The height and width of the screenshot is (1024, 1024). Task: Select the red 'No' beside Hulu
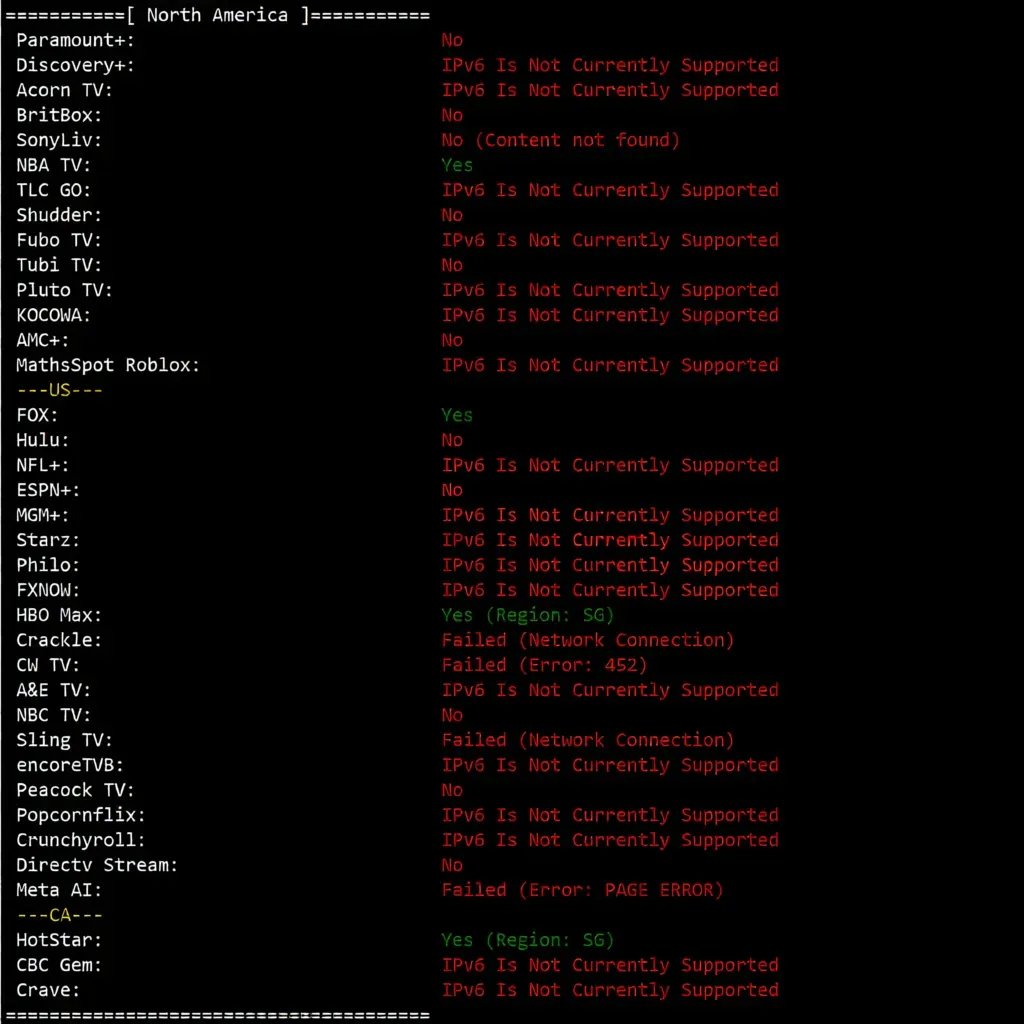coord(452,440)
